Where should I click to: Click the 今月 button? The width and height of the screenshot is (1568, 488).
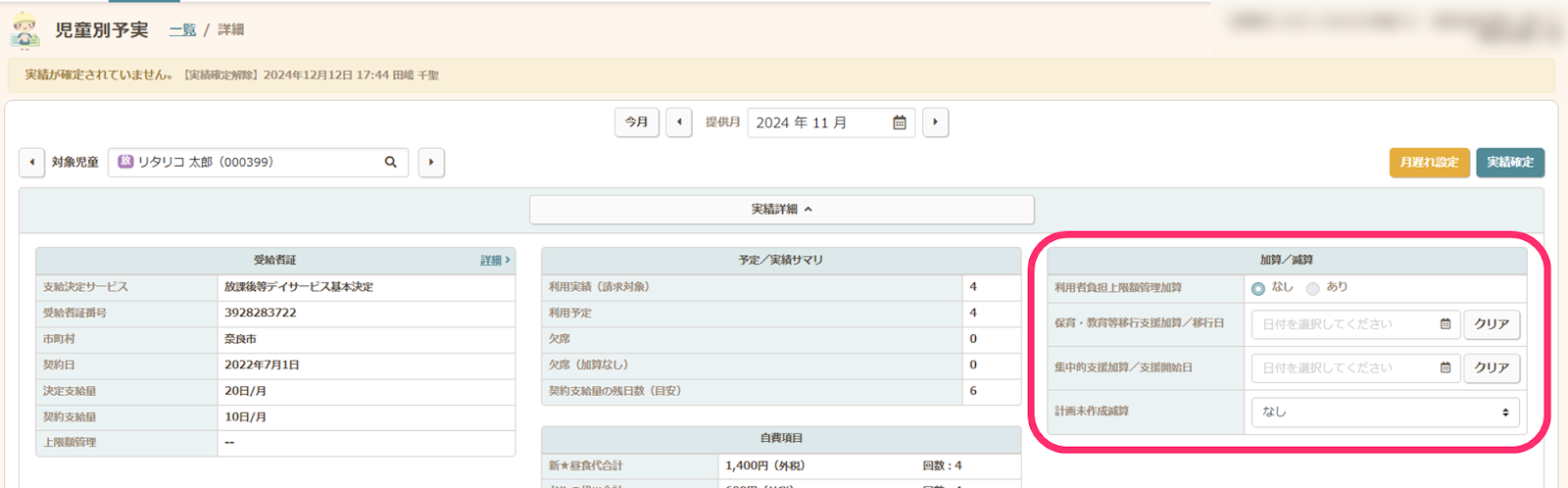click(637, 122)
